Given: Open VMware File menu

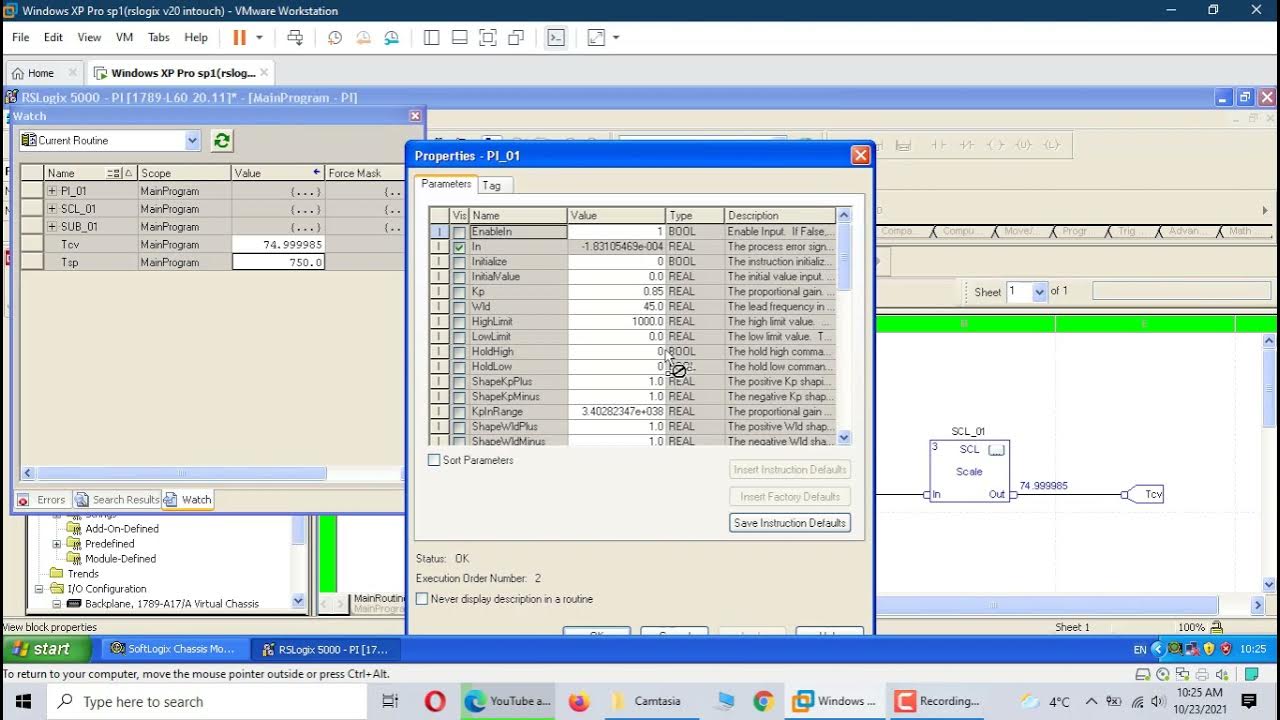Looking at the screenshot, I should click(20, 37).
